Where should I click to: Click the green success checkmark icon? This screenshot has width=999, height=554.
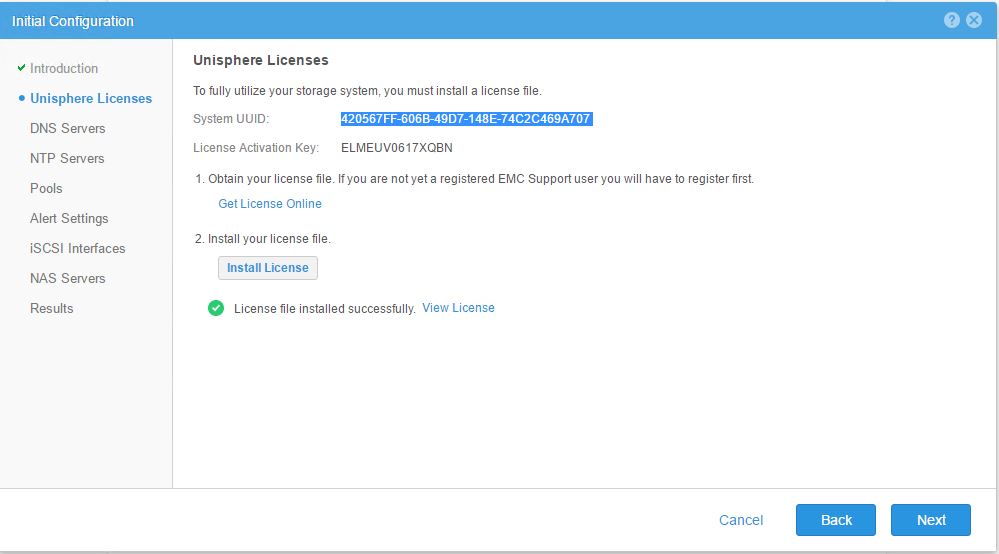pos(216,308)
